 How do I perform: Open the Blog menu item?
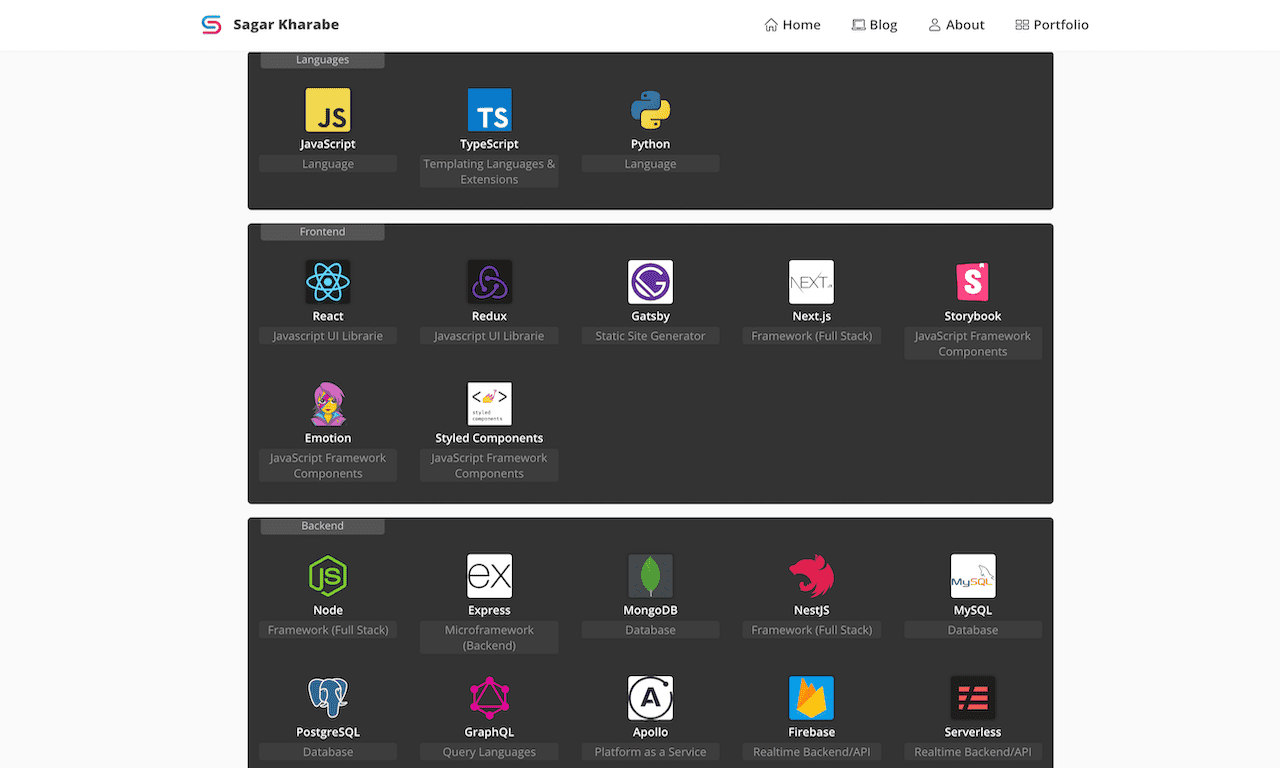pyautogui.click(x=874, y=25)
